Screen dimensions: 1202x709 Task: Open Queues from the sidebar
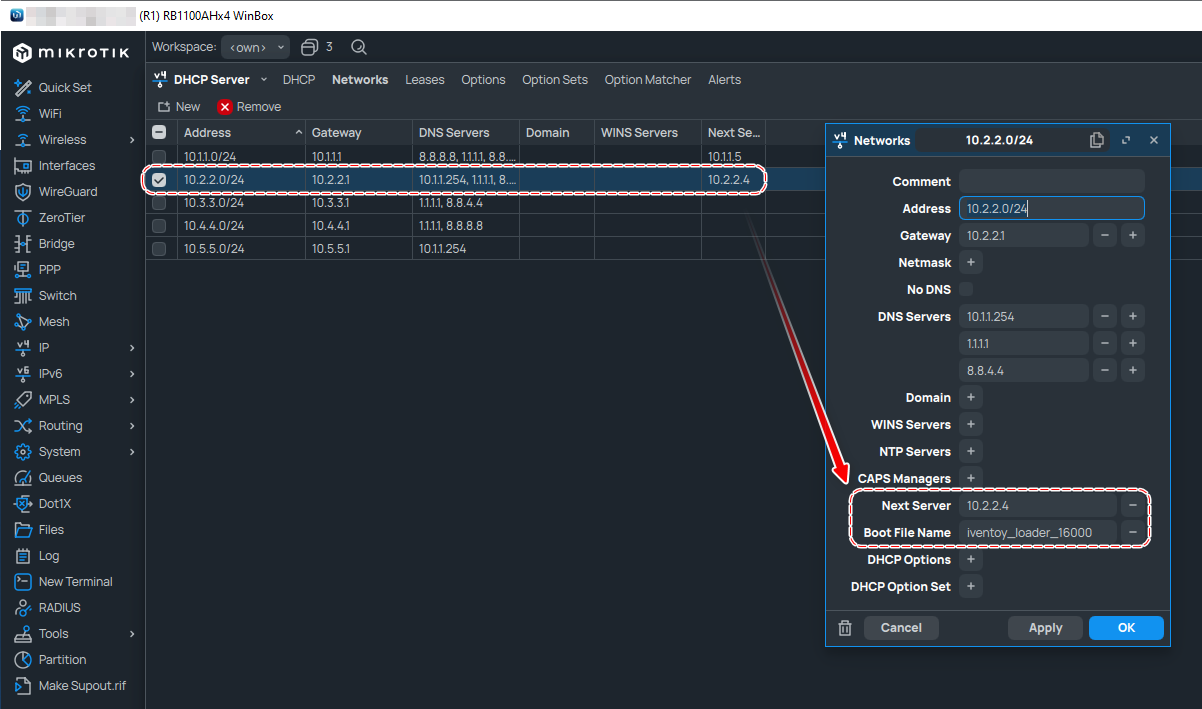(x=60, y=478)
